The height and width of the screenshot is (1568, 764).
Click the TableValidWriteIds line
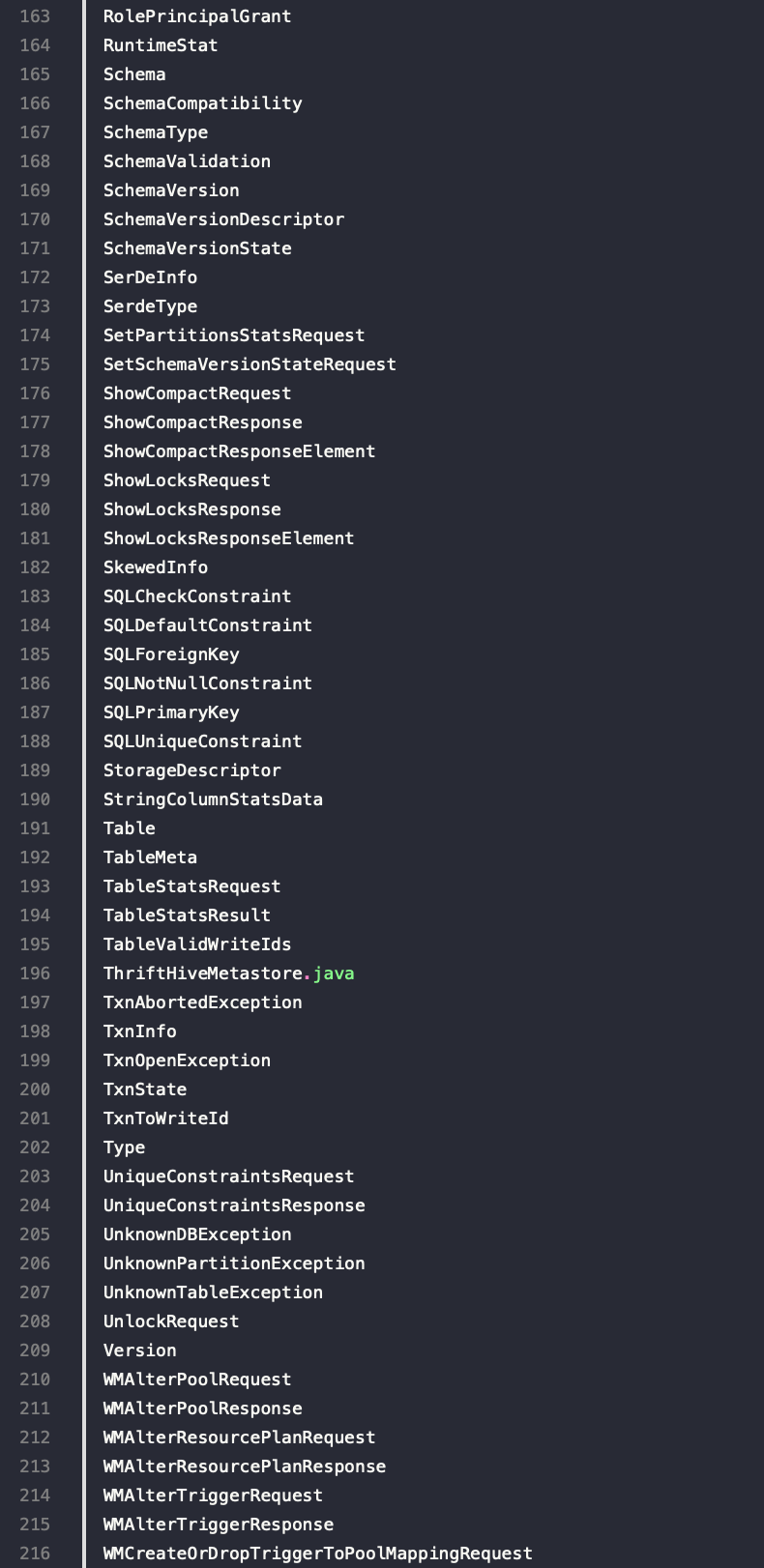click(x=197, y=944)
